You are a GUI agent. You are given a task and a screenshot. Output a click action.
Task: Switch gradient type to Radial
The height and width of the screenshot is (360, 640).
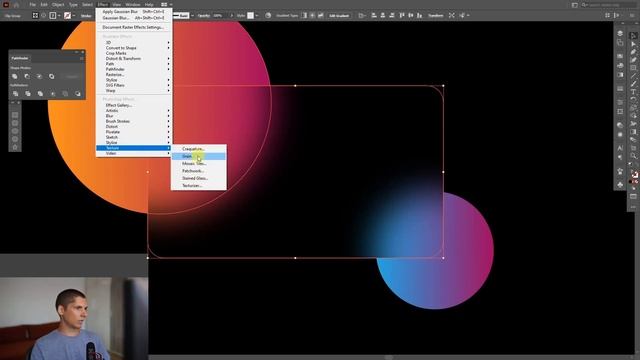[312, 16]
